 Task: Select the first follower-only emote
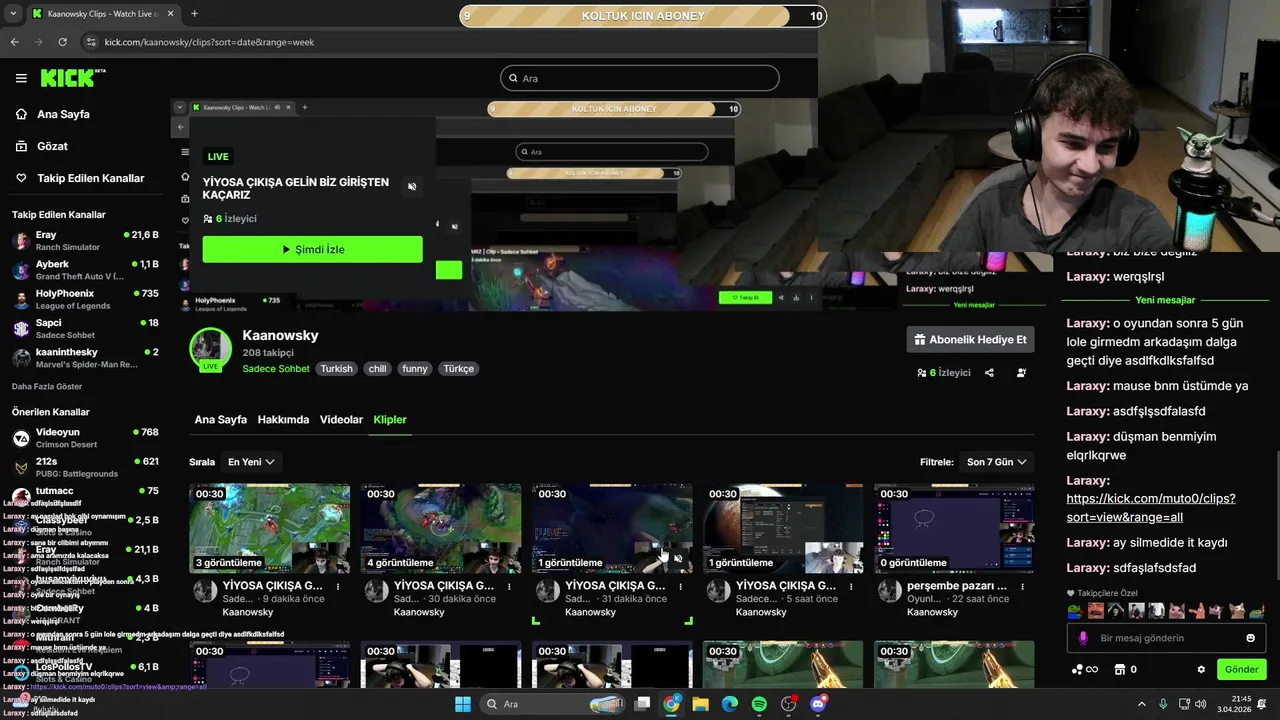click(x=1075, y=611)
